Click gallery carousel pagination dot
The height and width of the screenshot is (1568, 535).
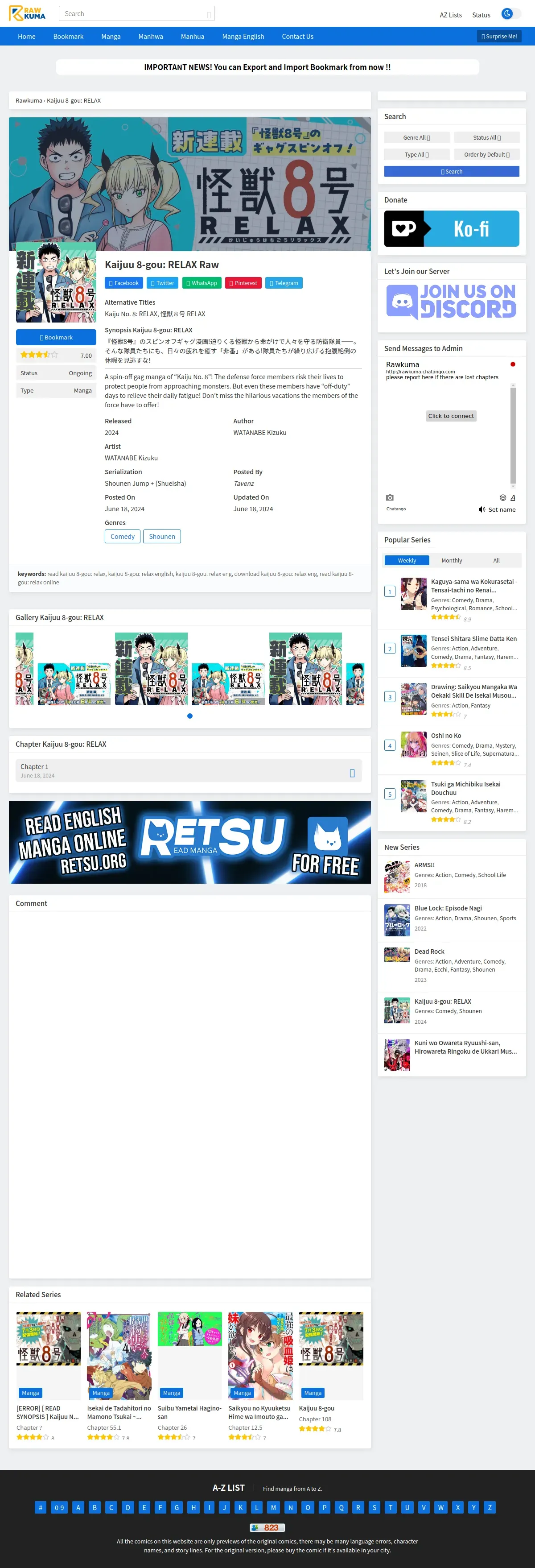point(190,716)
